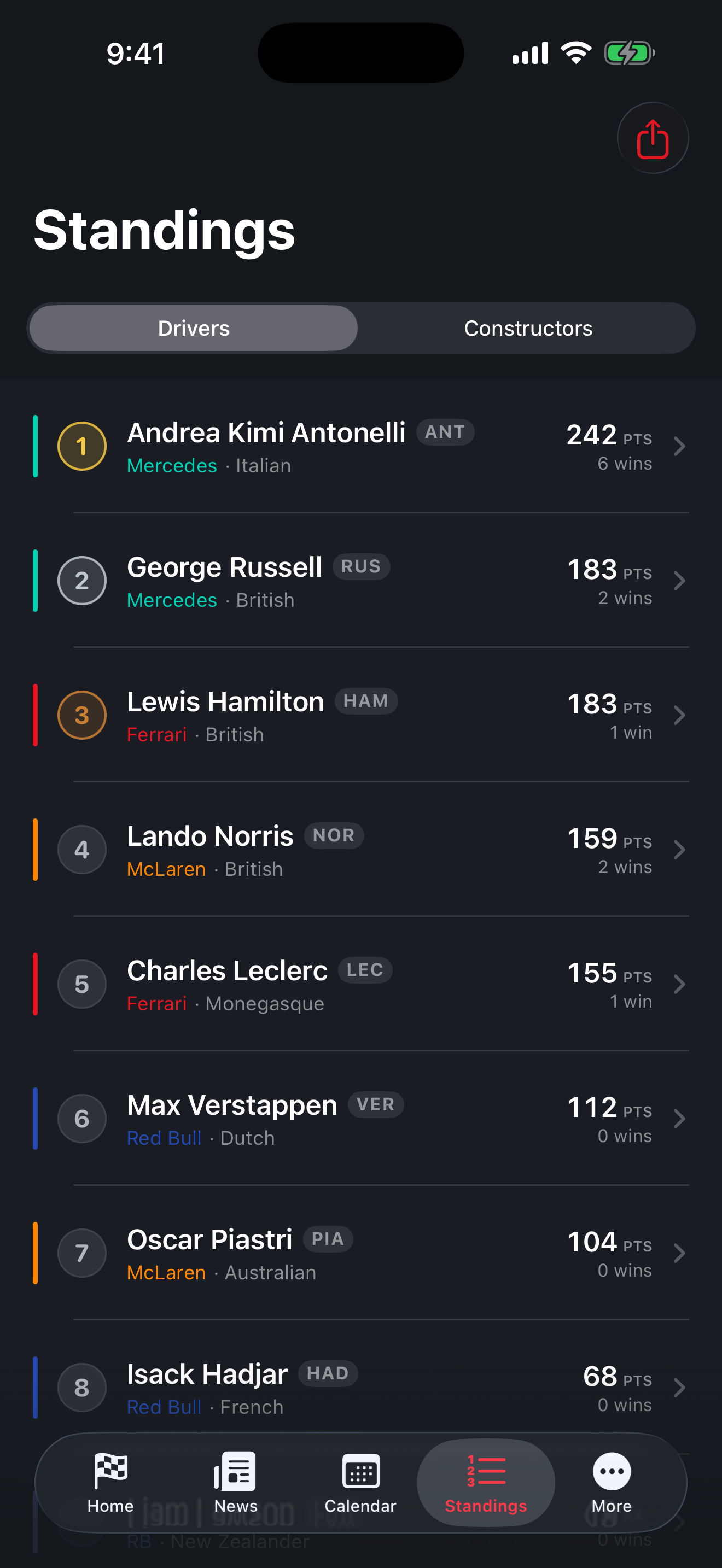Tap Oscar Piastri's orange McLaren color bar
The image size is (722, 1568).
coord(36,1253)
